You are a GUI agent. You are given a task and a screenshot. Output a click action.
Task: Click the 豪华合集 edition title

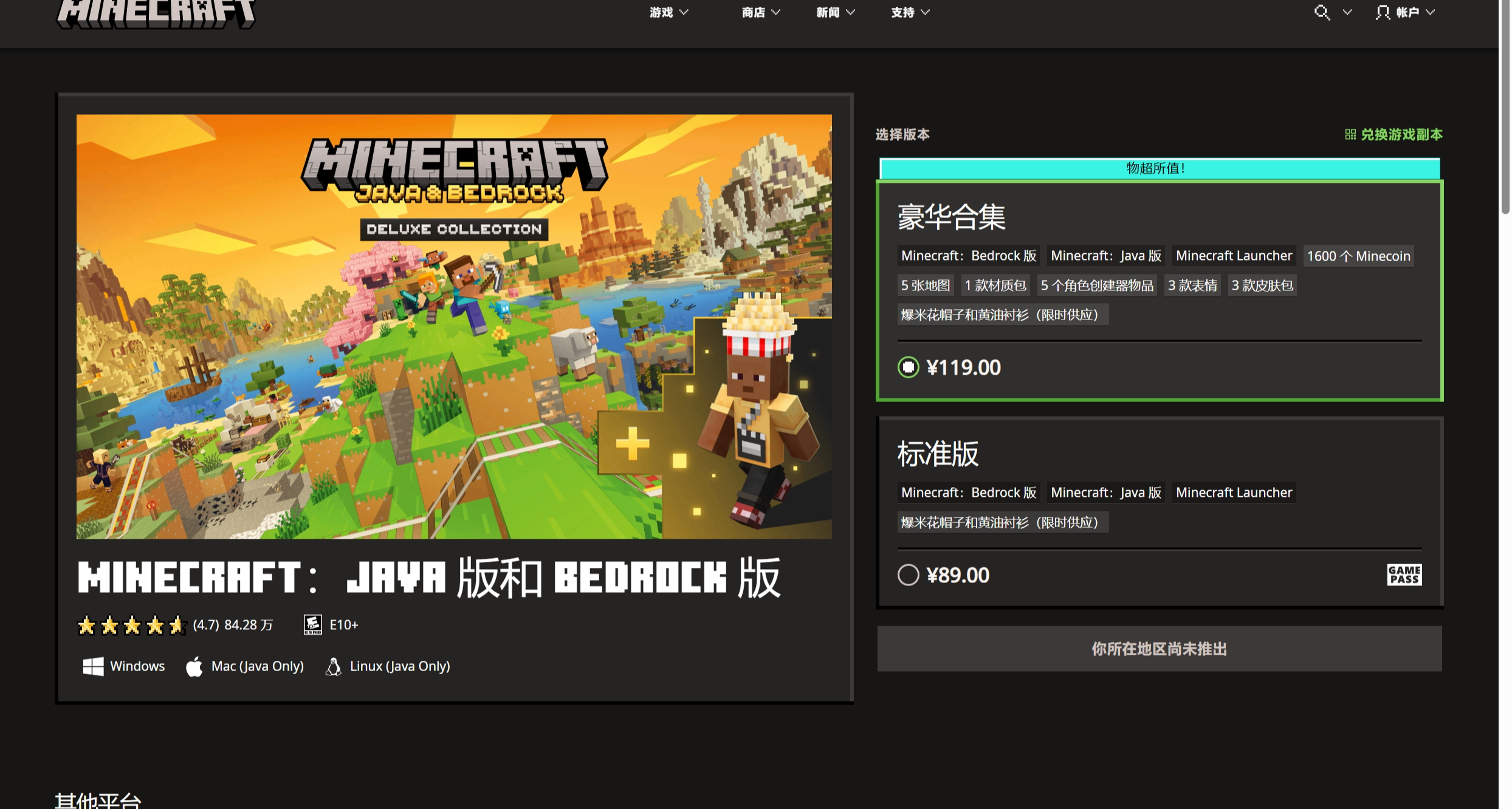[951, 217]
